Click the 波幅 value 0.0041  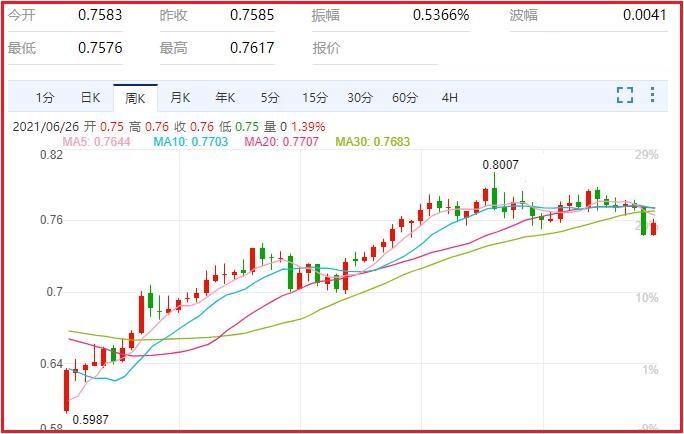(644, 15)
